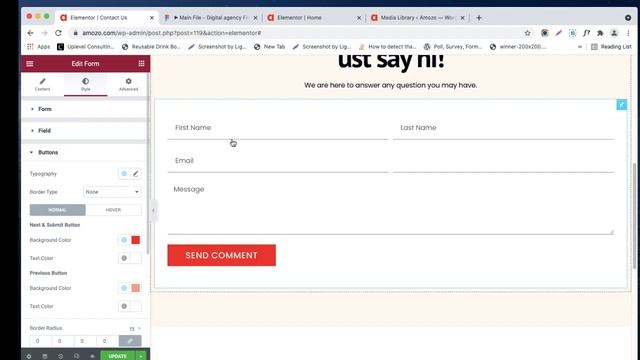Open the Reusable Drink Bo... bookmark
The height and width of the screenshot is (360, 640).
pos(151,47)
